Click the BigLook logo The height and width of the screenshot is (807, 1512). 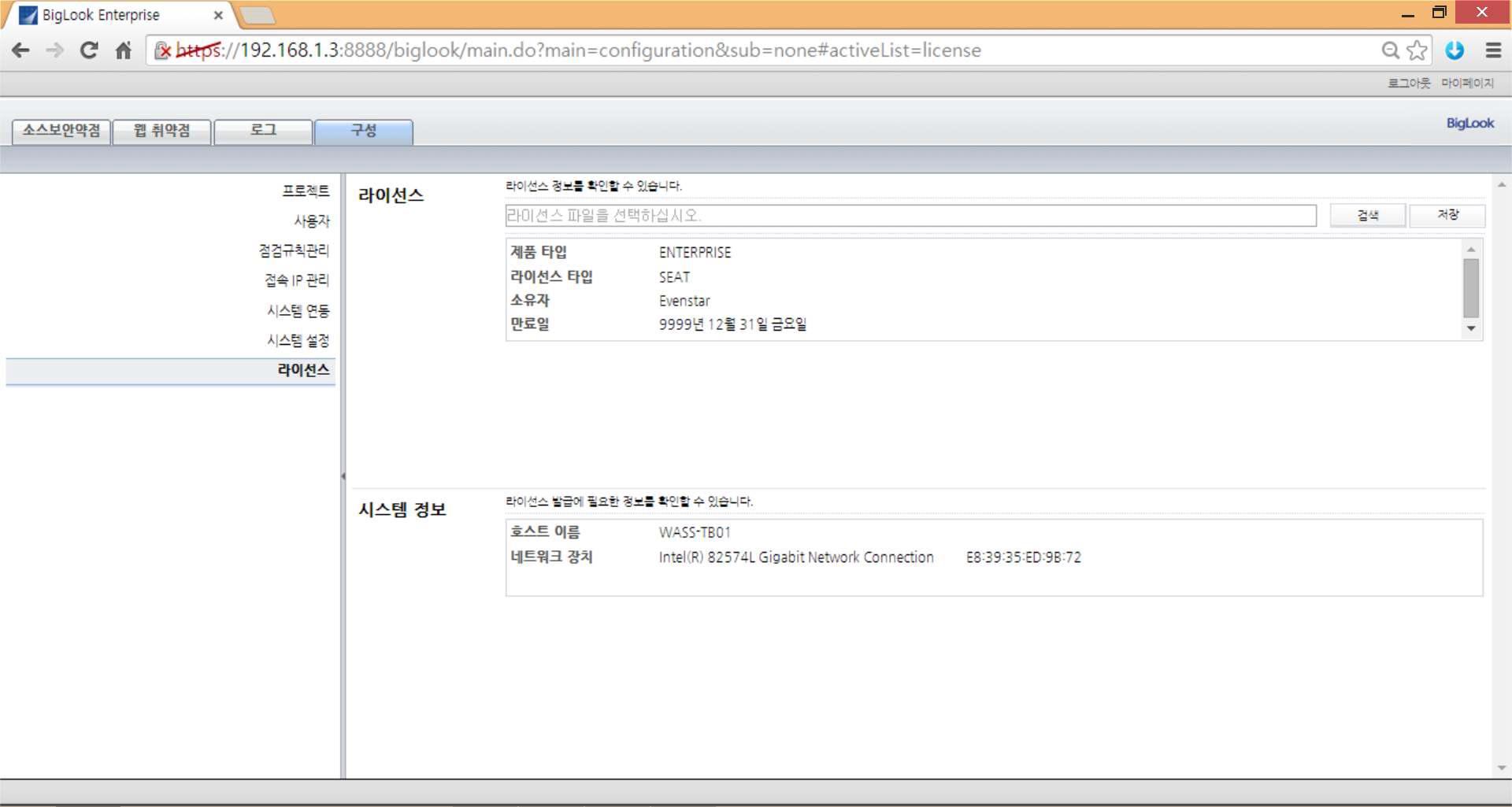coord(1469,123)
